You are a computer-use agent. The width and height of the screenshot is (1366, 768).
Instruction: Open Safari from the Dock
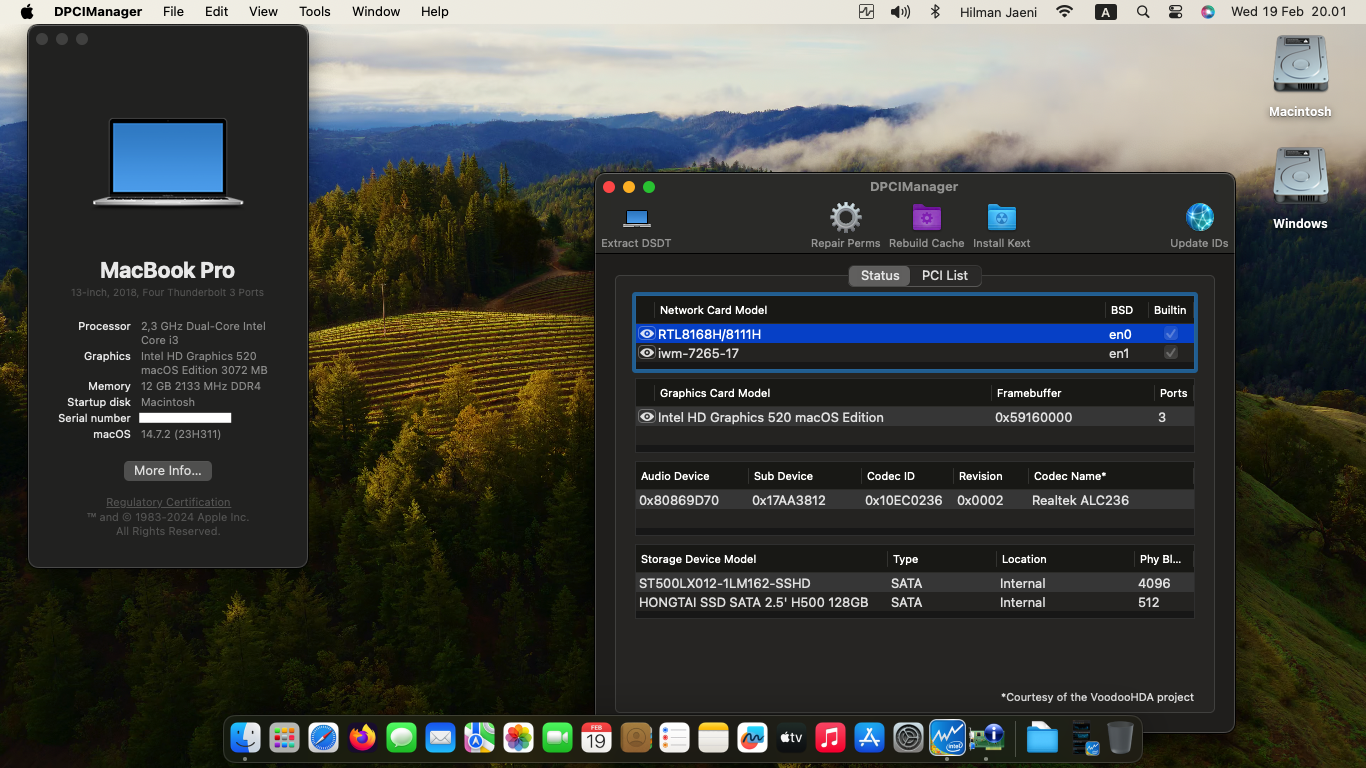click(x=323, y=738)
